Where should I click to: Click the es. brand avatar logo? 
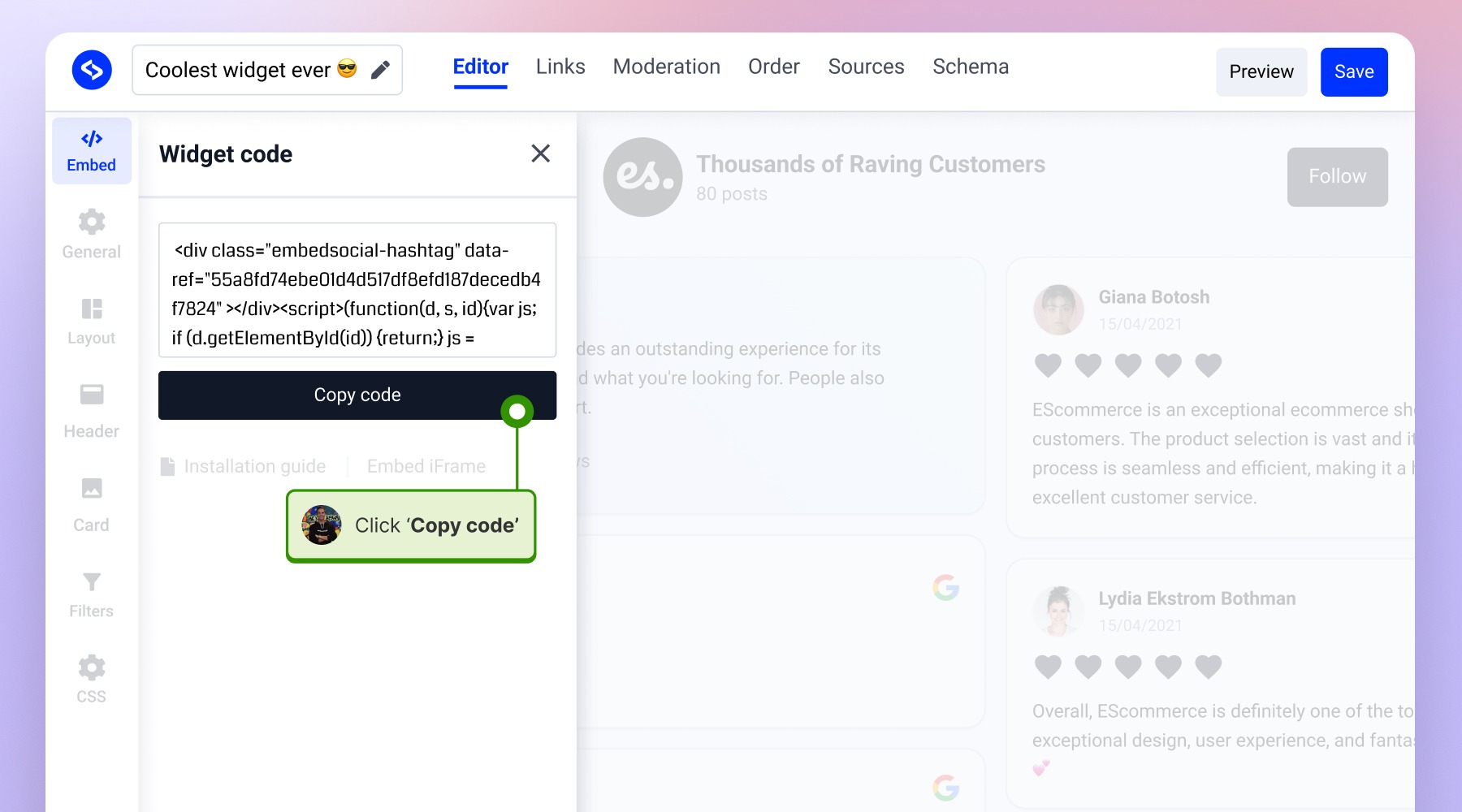(643, 177)
